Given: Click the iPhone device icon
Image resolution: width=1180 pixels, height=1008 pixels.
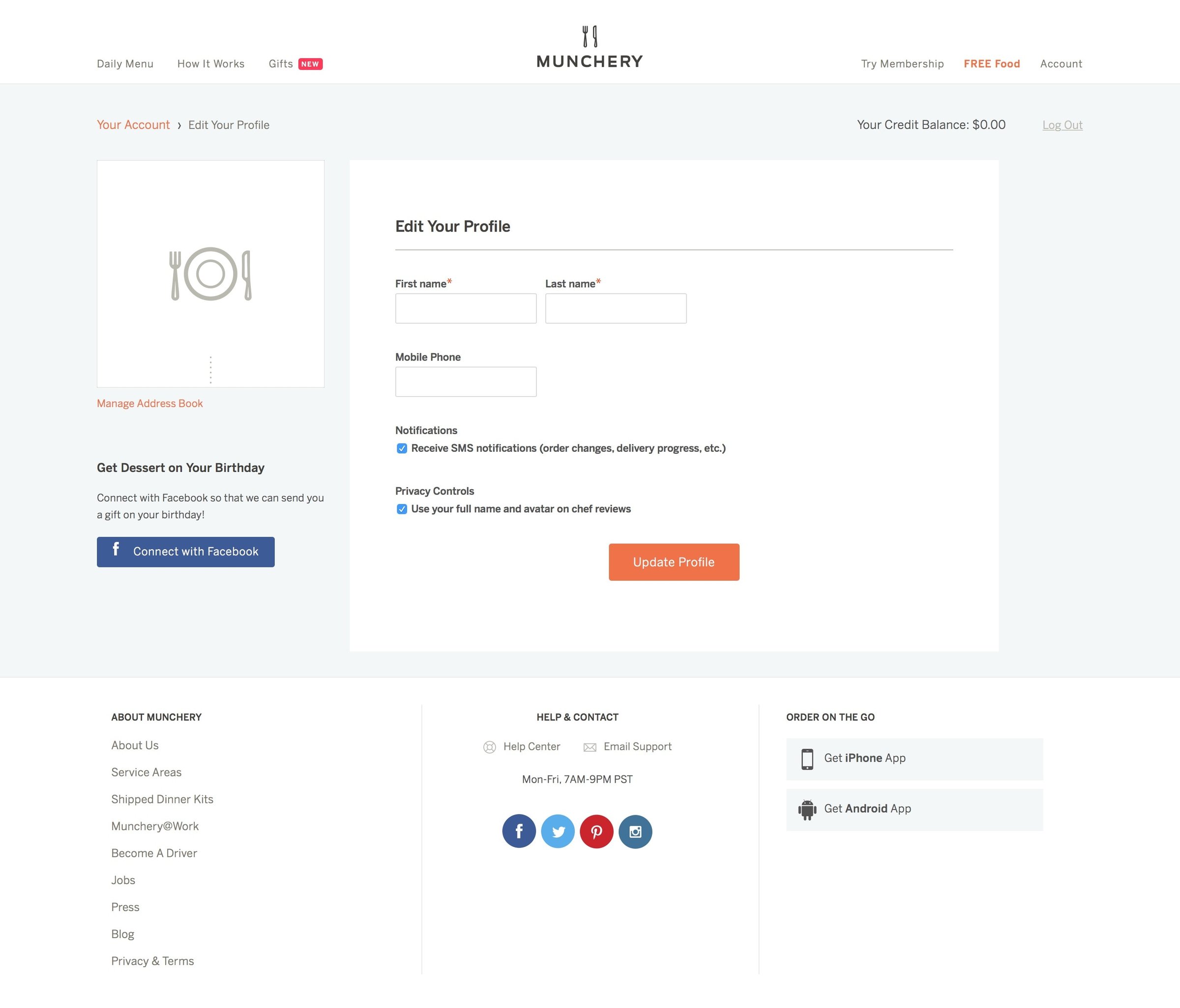Looking at the screenshot, I should tap(807, 759).
